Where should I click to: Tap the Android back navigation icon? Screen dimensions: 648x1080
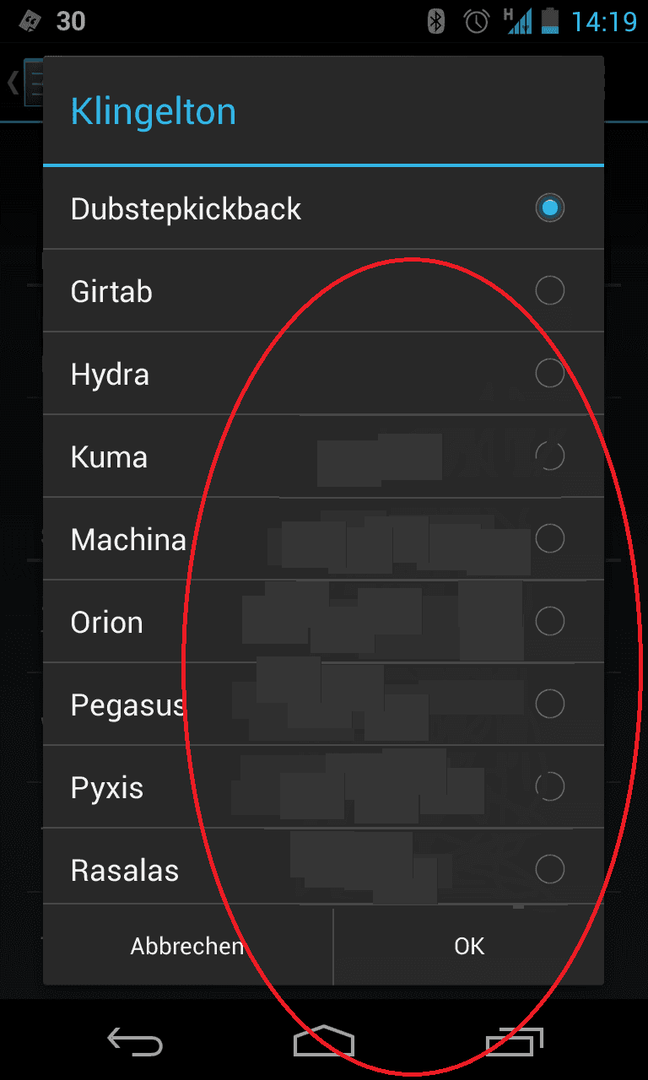[134, 1041]
